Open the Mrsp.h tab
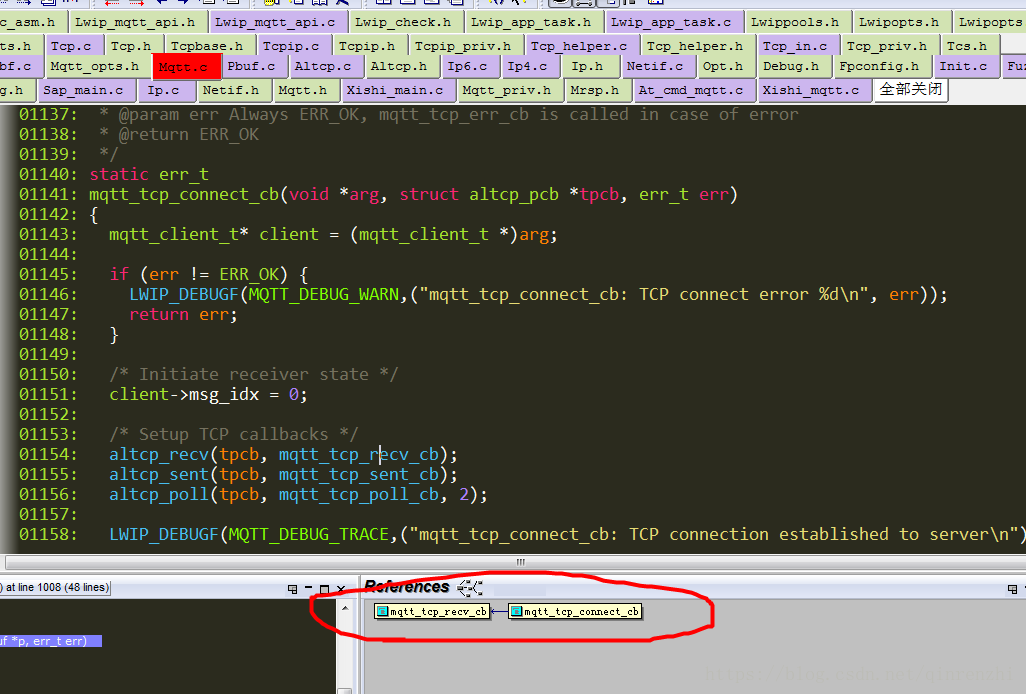 (597, 90)
